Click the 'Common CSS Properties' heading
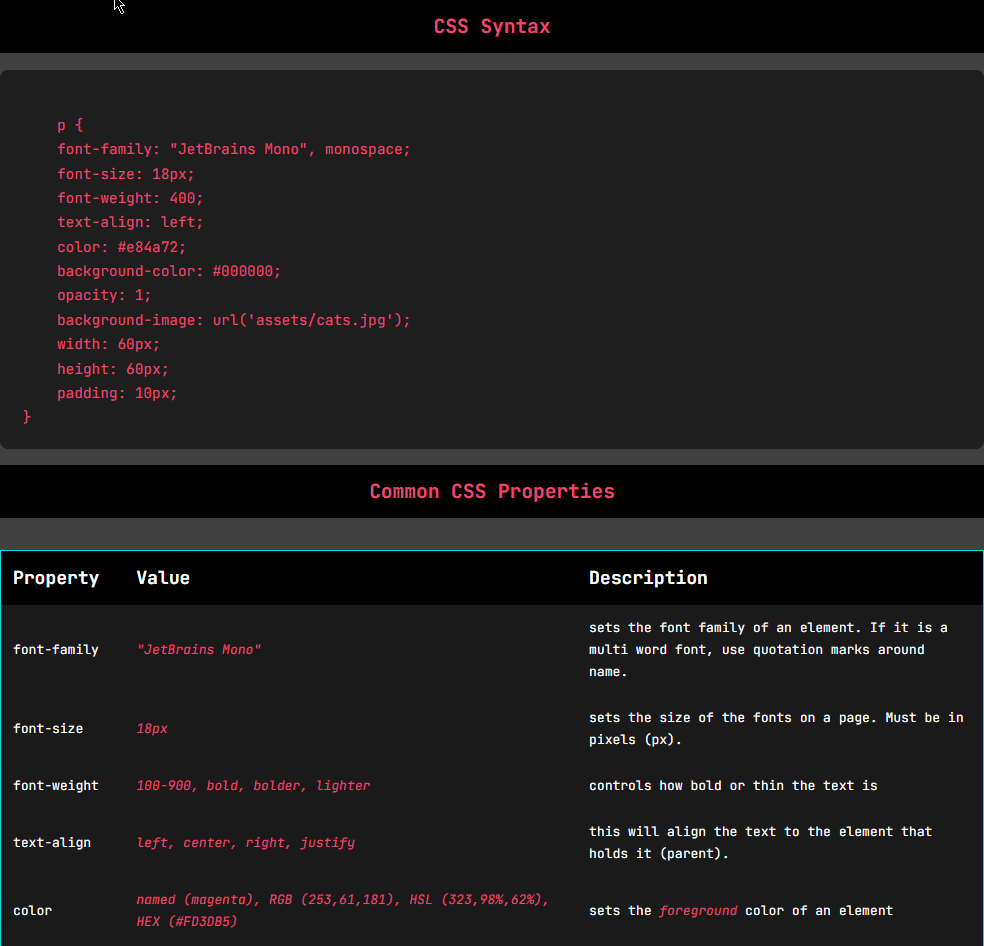 492,491
